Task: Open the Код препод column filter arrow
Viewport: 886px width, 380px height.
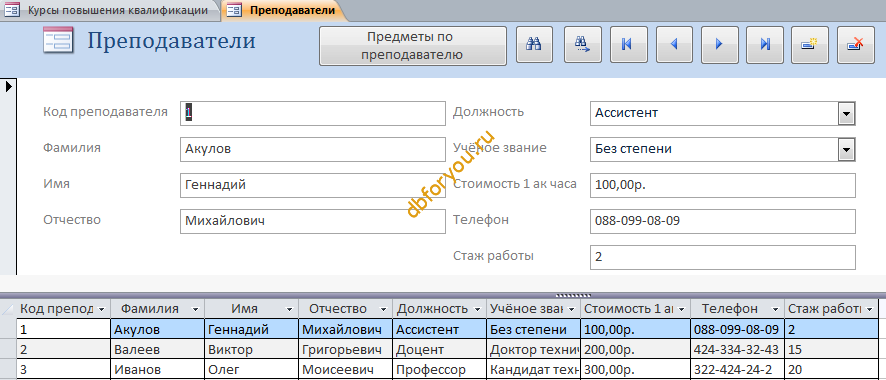Action: (x=102, y=309)
